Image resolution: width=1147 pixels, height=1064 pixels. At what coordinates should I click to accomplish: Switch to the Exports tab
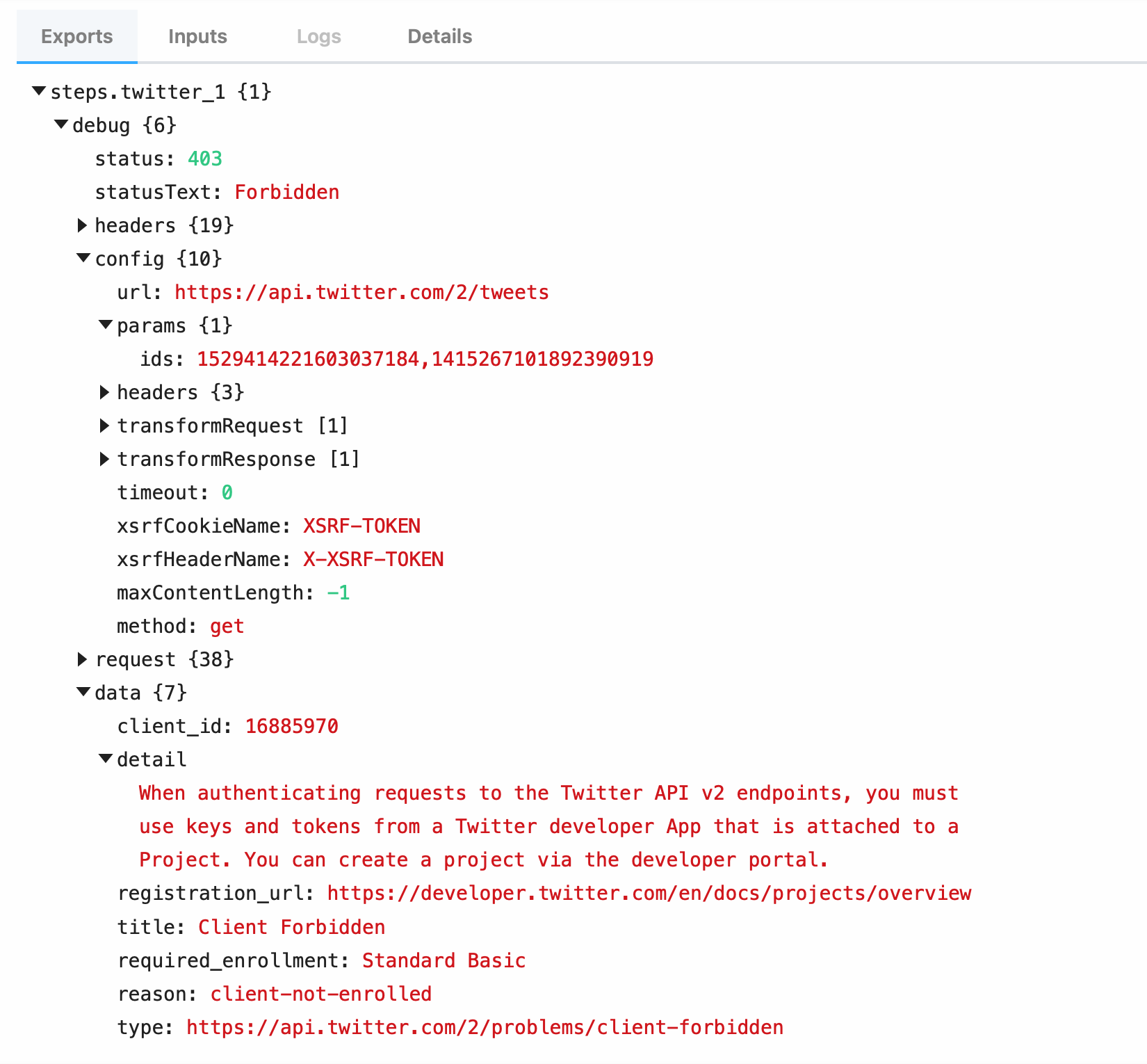tap(76, 36)
